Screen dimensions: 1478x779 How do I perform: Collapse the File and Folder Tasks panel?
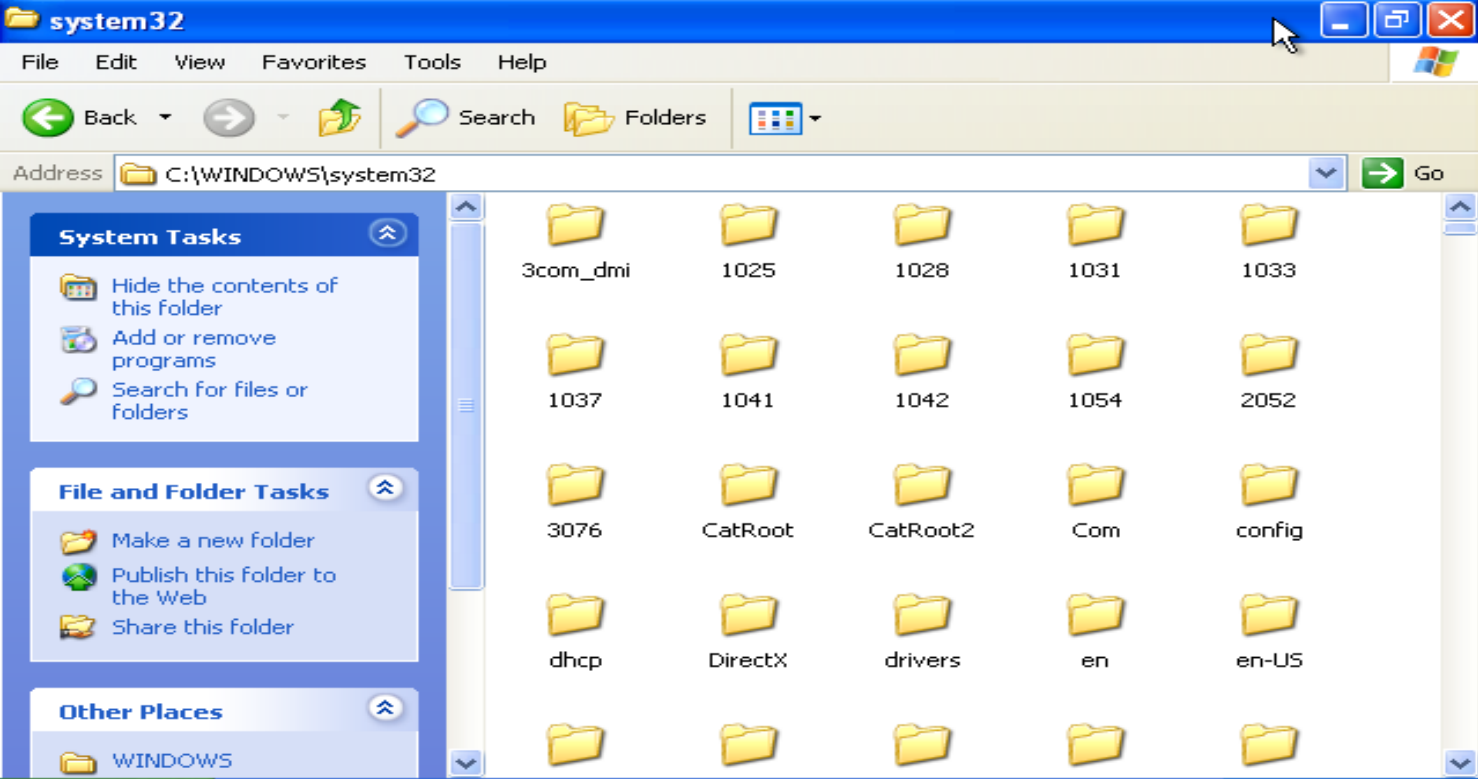tap(386, 488)
